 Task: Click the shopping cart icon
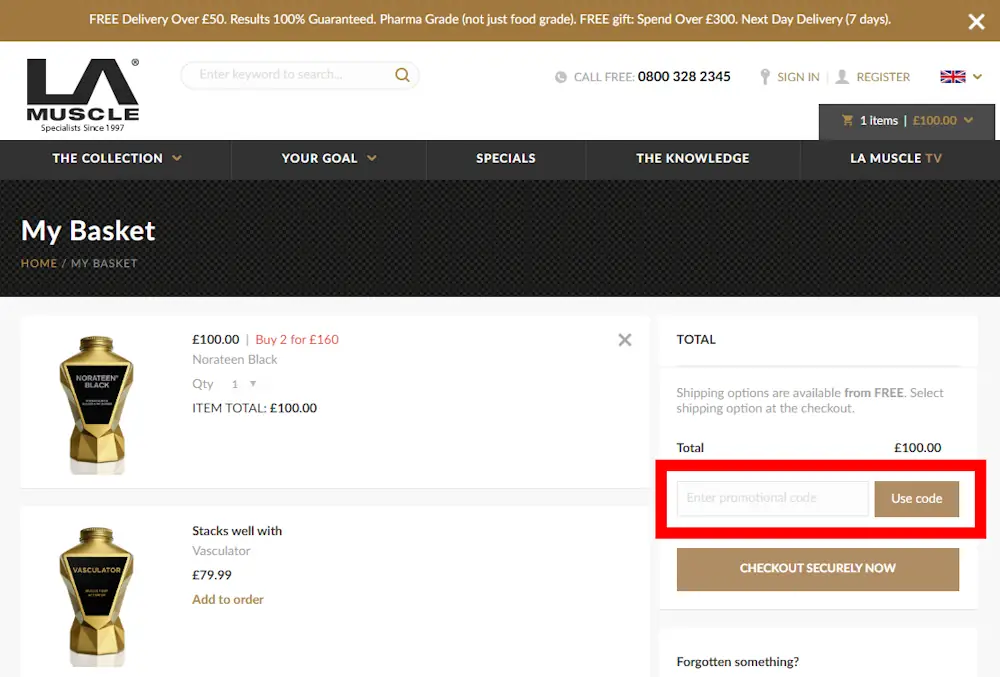pyautogui.click(x=847, y=120)
